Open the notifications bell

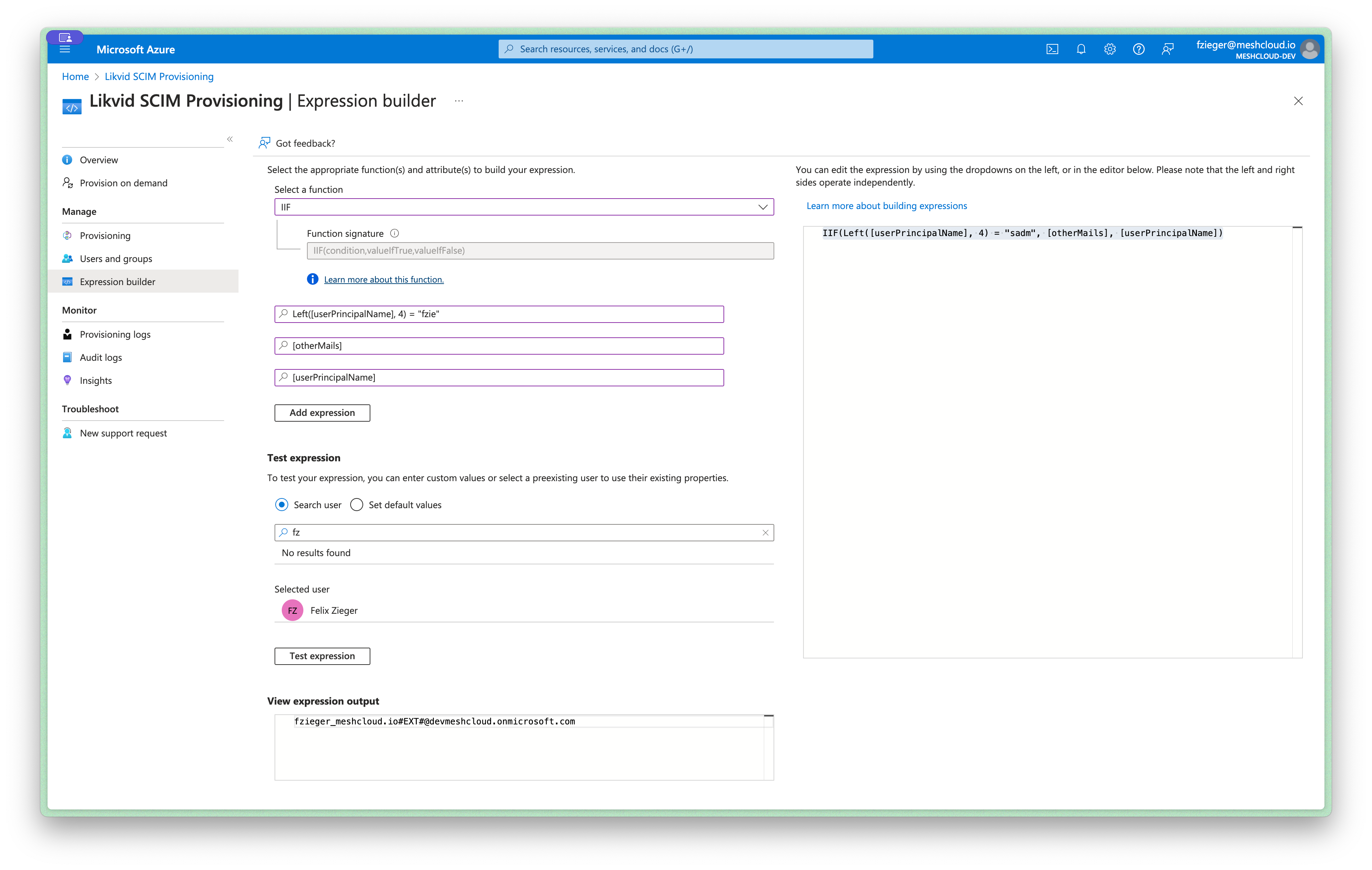click(1081, 49)
